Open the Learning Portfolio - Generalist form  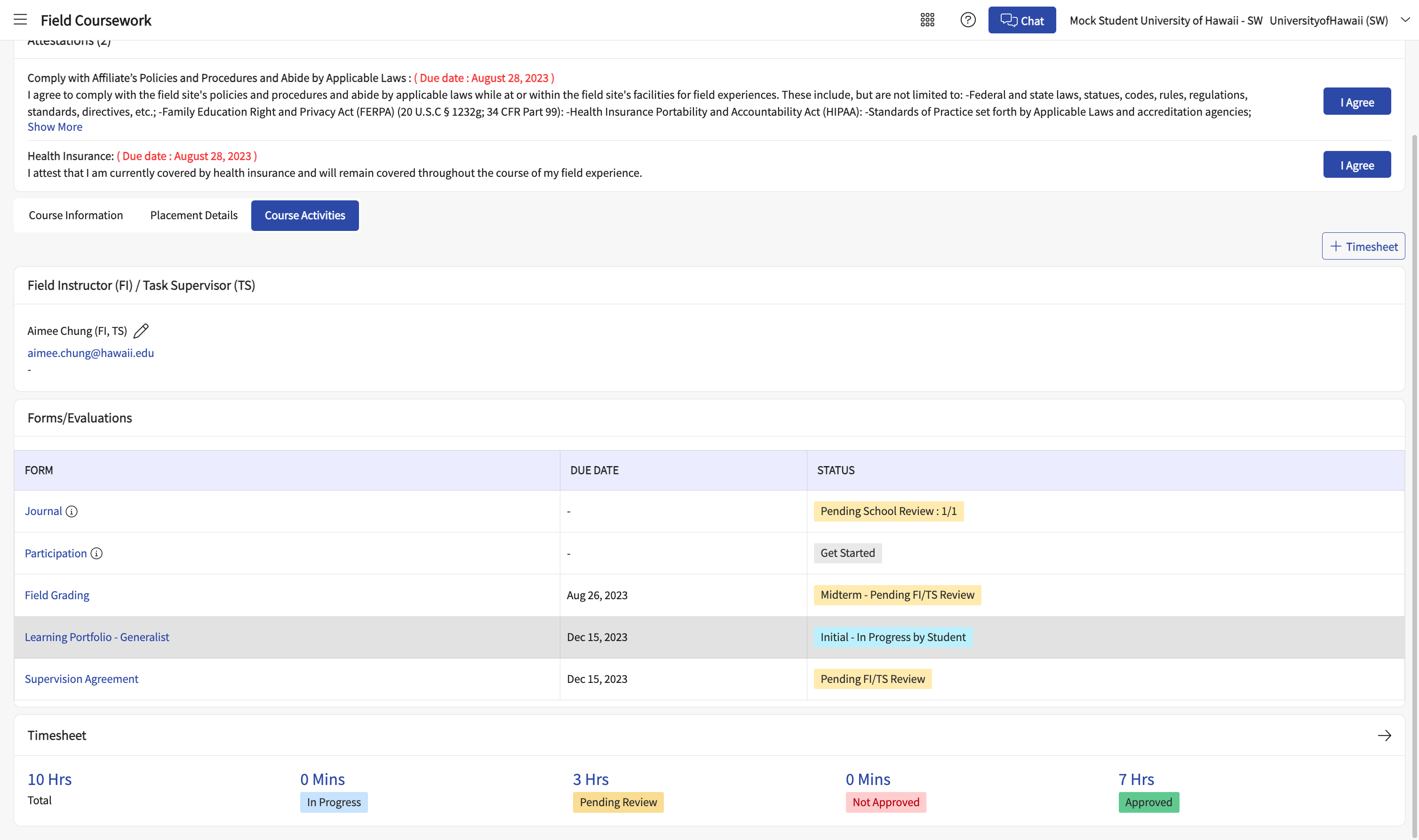(97, 637)
